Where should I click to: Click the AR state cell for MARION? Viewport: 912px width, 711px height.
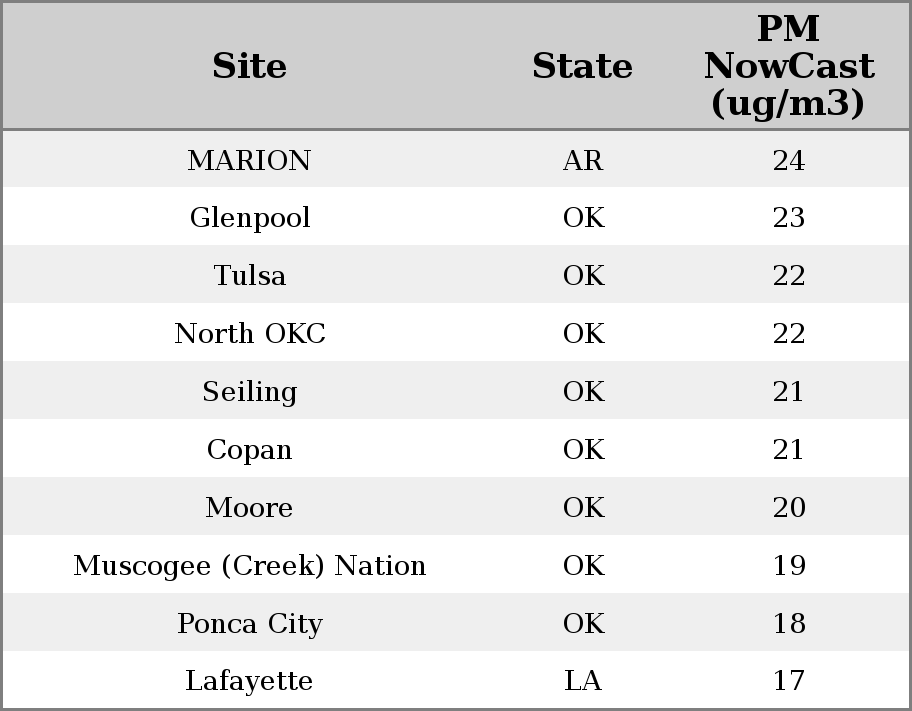[583, 160]
